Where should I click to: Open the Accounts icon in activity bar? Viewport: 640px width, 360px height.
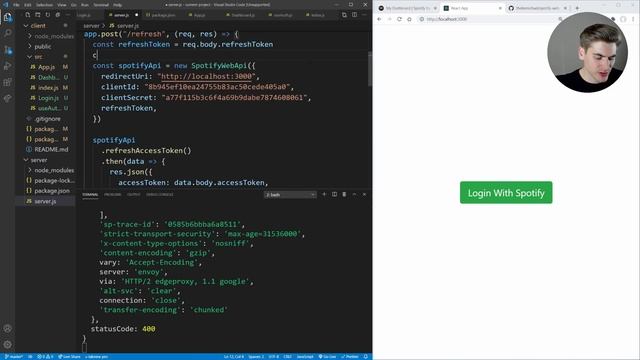coord(7,328)
